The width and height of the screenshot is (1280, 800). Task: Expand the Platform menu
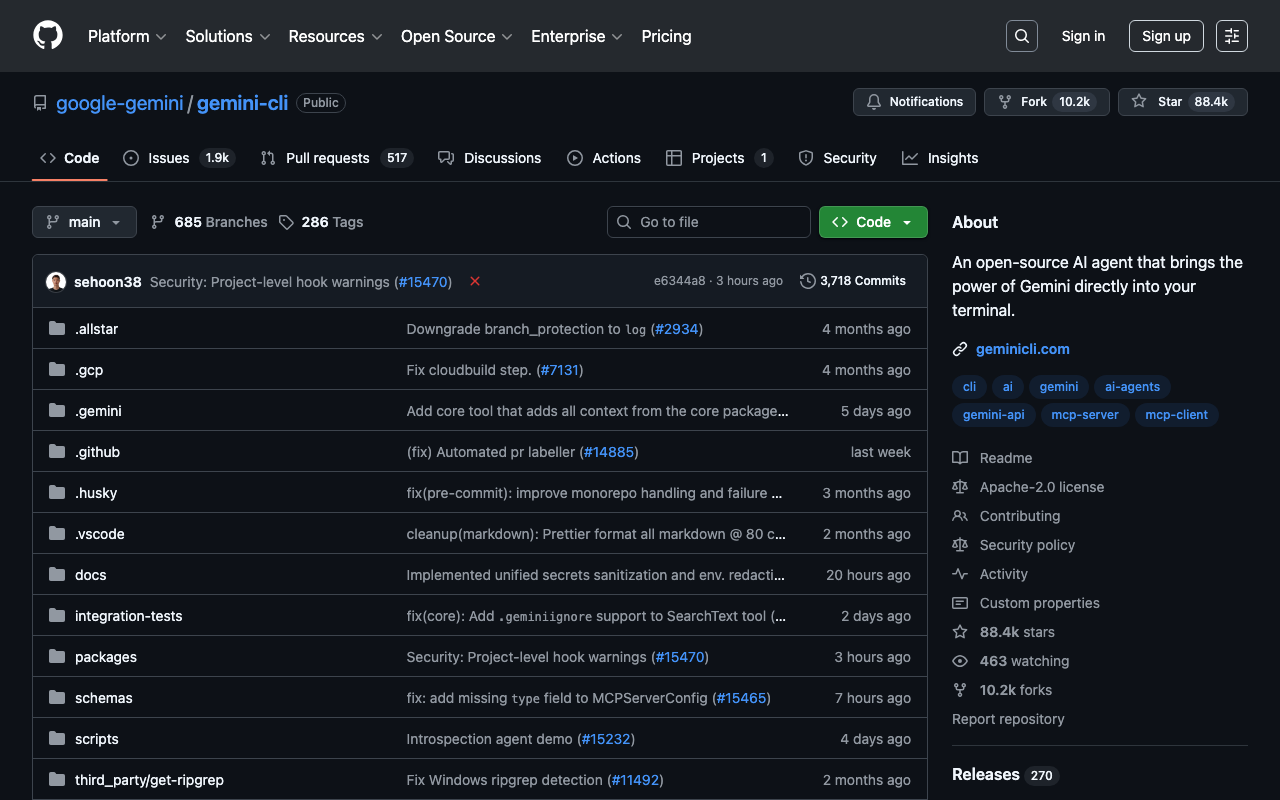pos(127,36)
